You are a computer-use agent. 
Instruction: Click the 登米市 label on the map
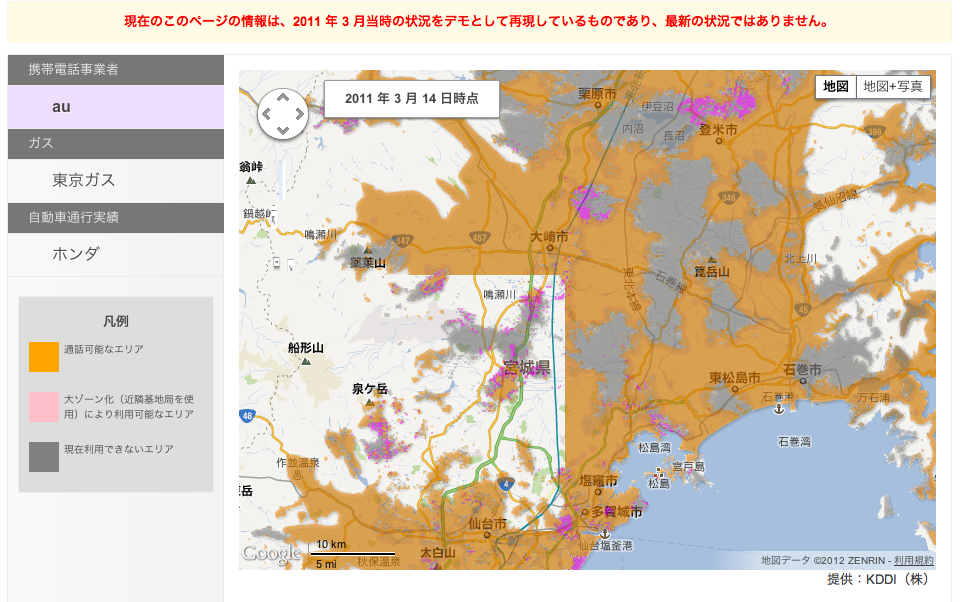[x=718, y=130]
